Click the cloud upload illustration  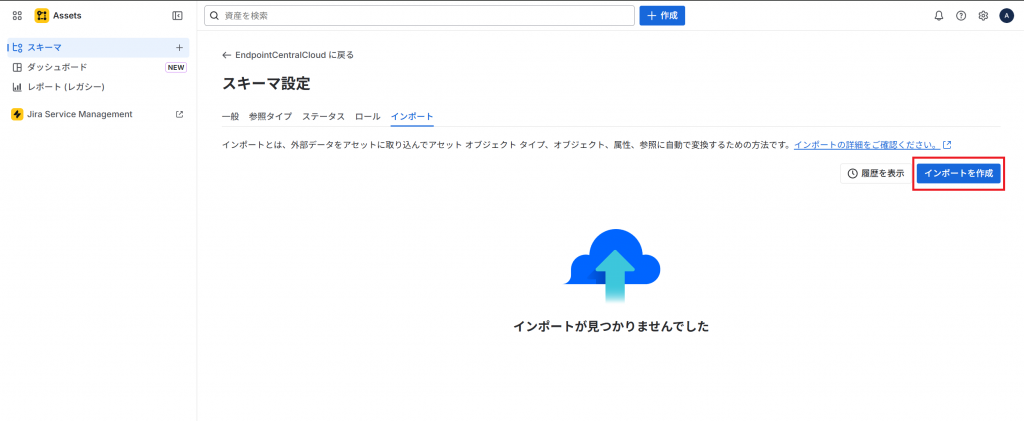[x=612, y=266]
